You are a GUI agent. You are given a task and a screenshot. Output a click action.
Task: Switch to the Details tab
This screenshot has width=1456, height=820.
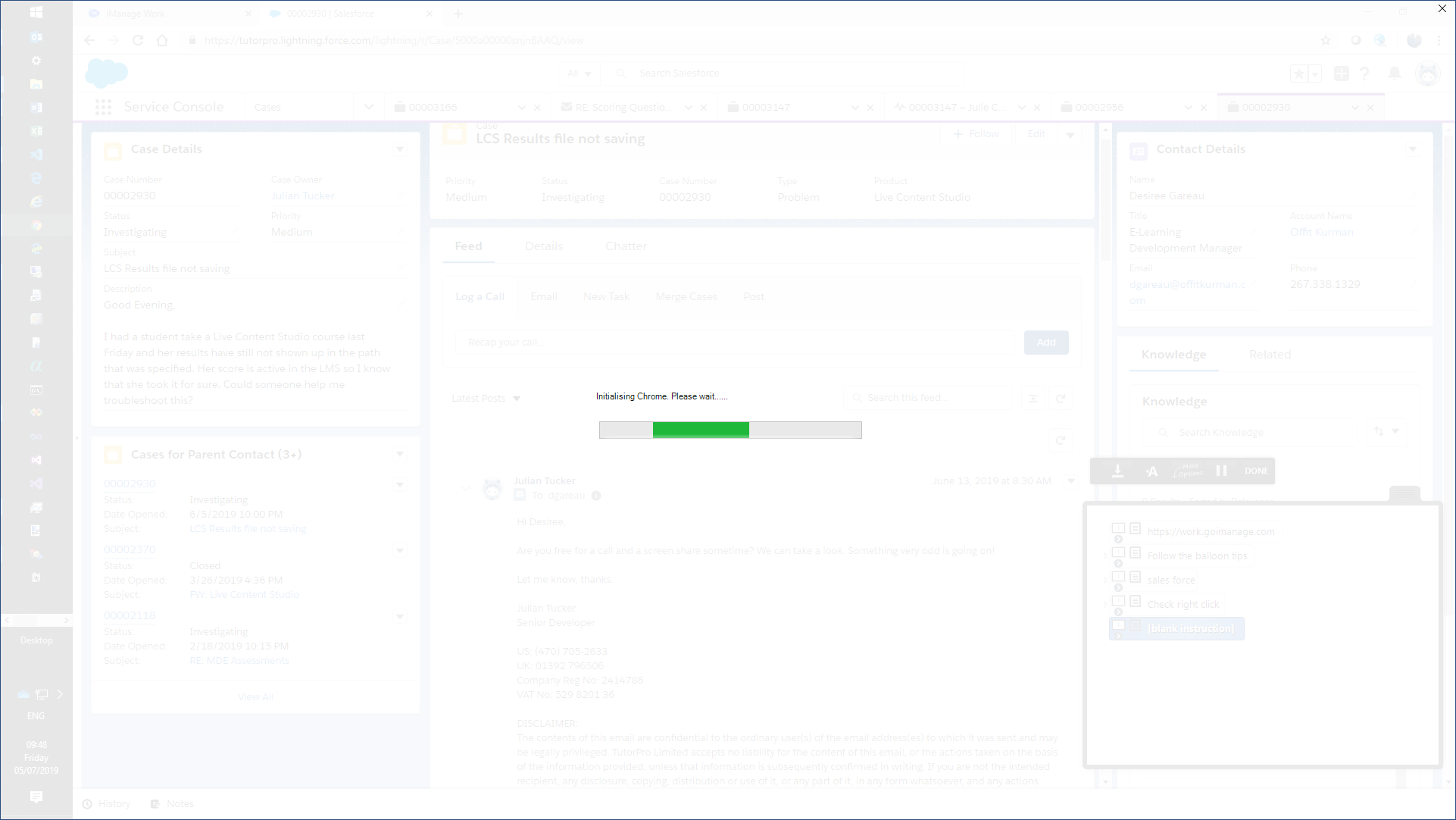click(544, 246)
